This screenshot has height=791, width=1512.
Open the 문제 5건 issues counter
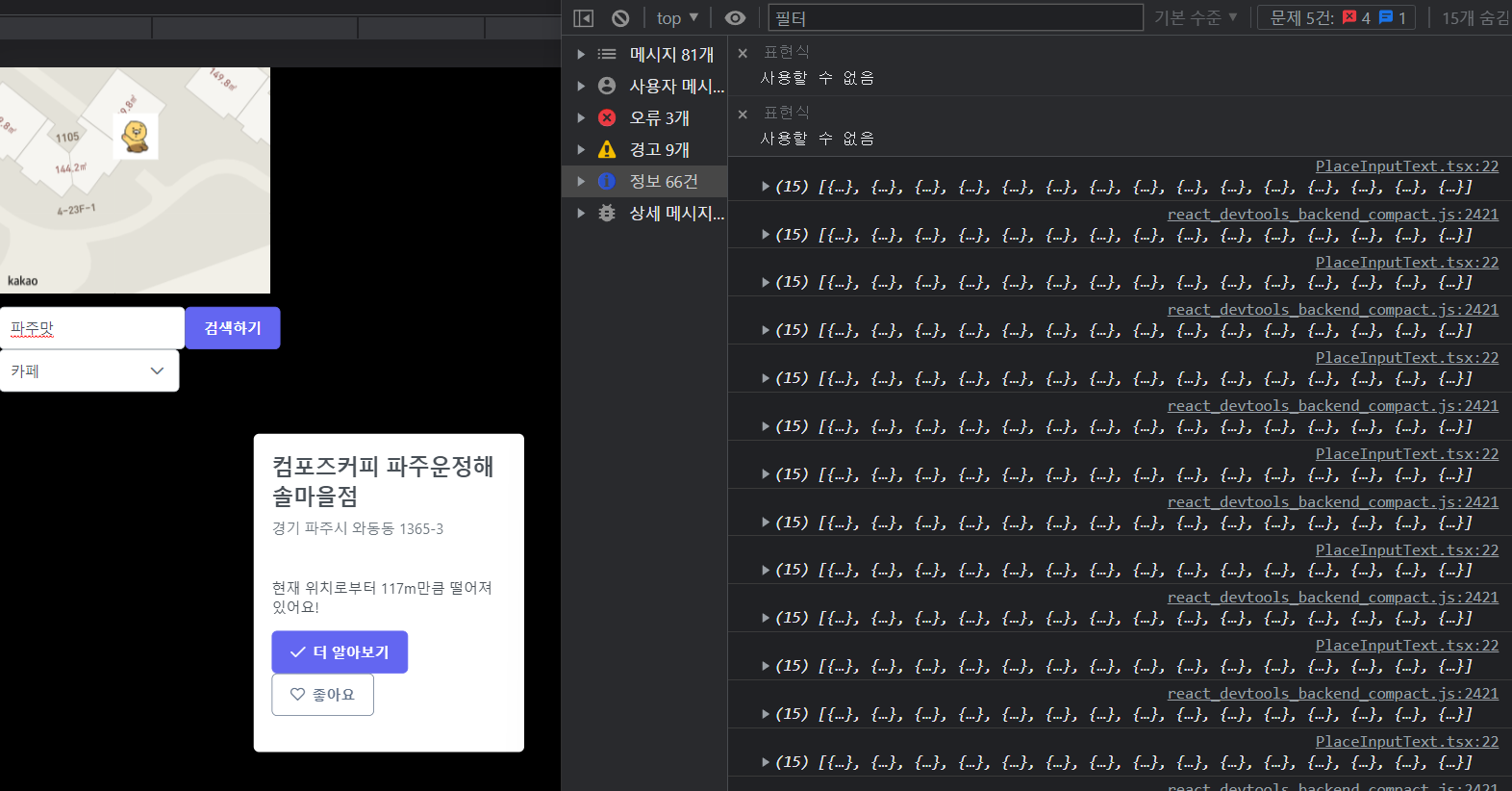point(1336,18)
